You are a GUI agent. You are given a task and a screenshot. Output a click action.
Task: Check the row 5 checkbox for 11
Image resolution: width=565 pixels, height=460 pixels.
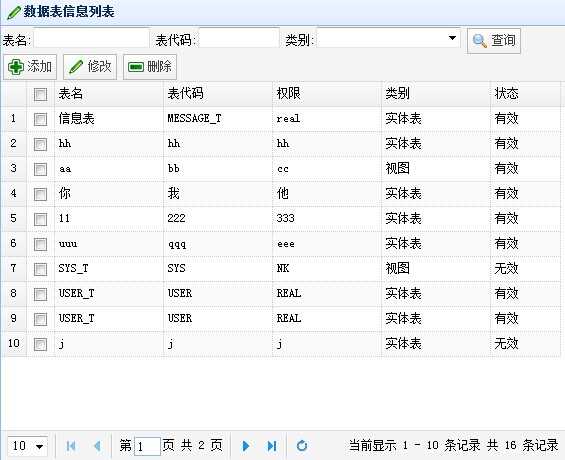[40, 219]
